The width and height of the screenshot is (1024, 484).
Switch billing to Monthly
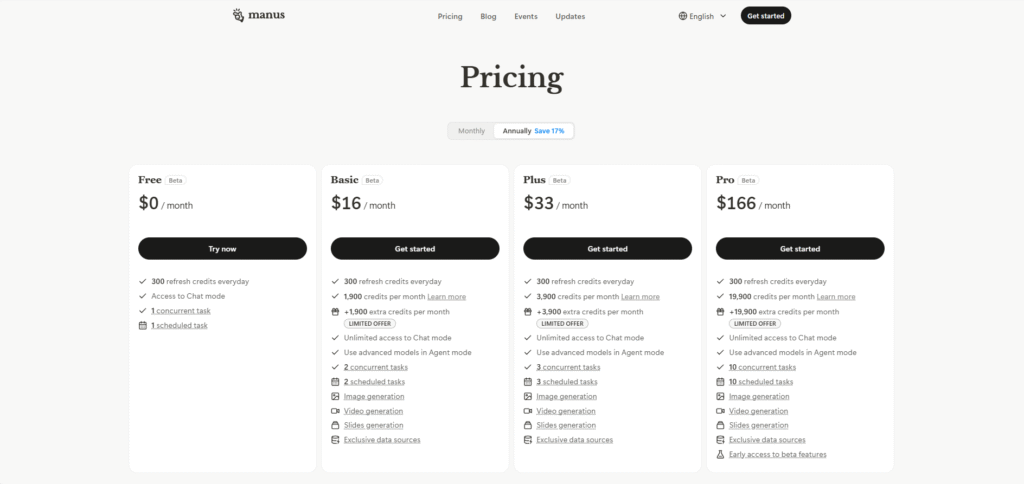472,131
